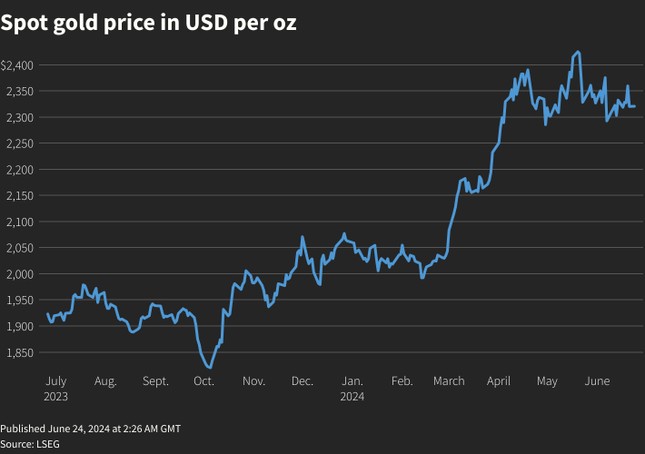Select the Dec. x-axis label

(302, 381)
